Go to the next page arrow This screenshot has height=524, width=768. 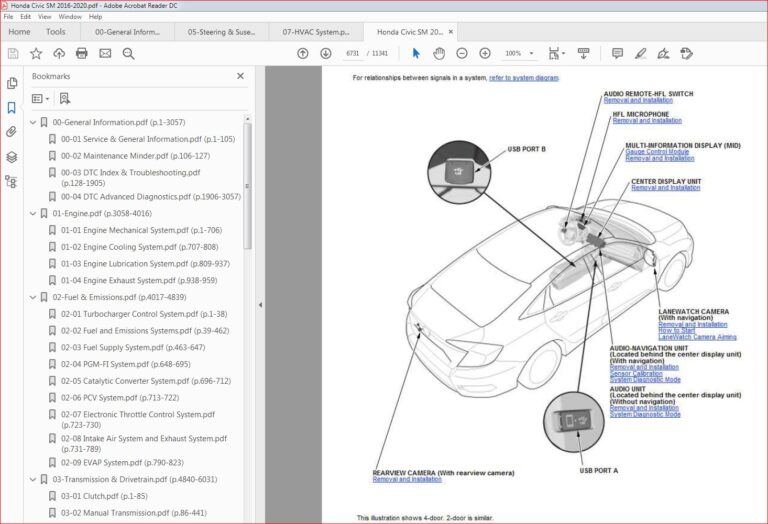pos(326,53)
